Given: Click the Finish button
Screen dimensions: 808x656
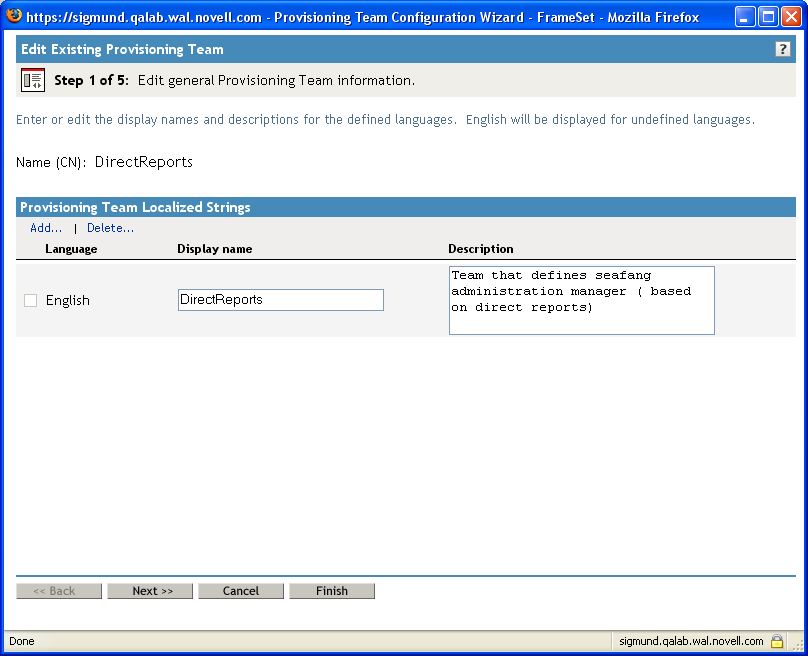Looking at the screenshot, I should coord(332,591).
